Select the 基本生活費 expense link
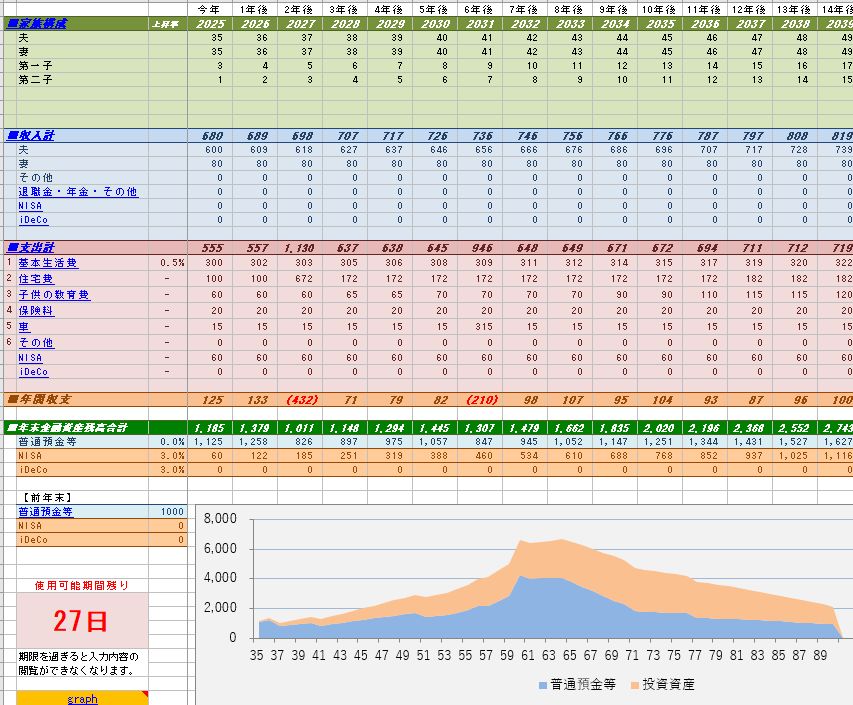The width and height of the screenshot is (853, 705). tap(48, 263)
